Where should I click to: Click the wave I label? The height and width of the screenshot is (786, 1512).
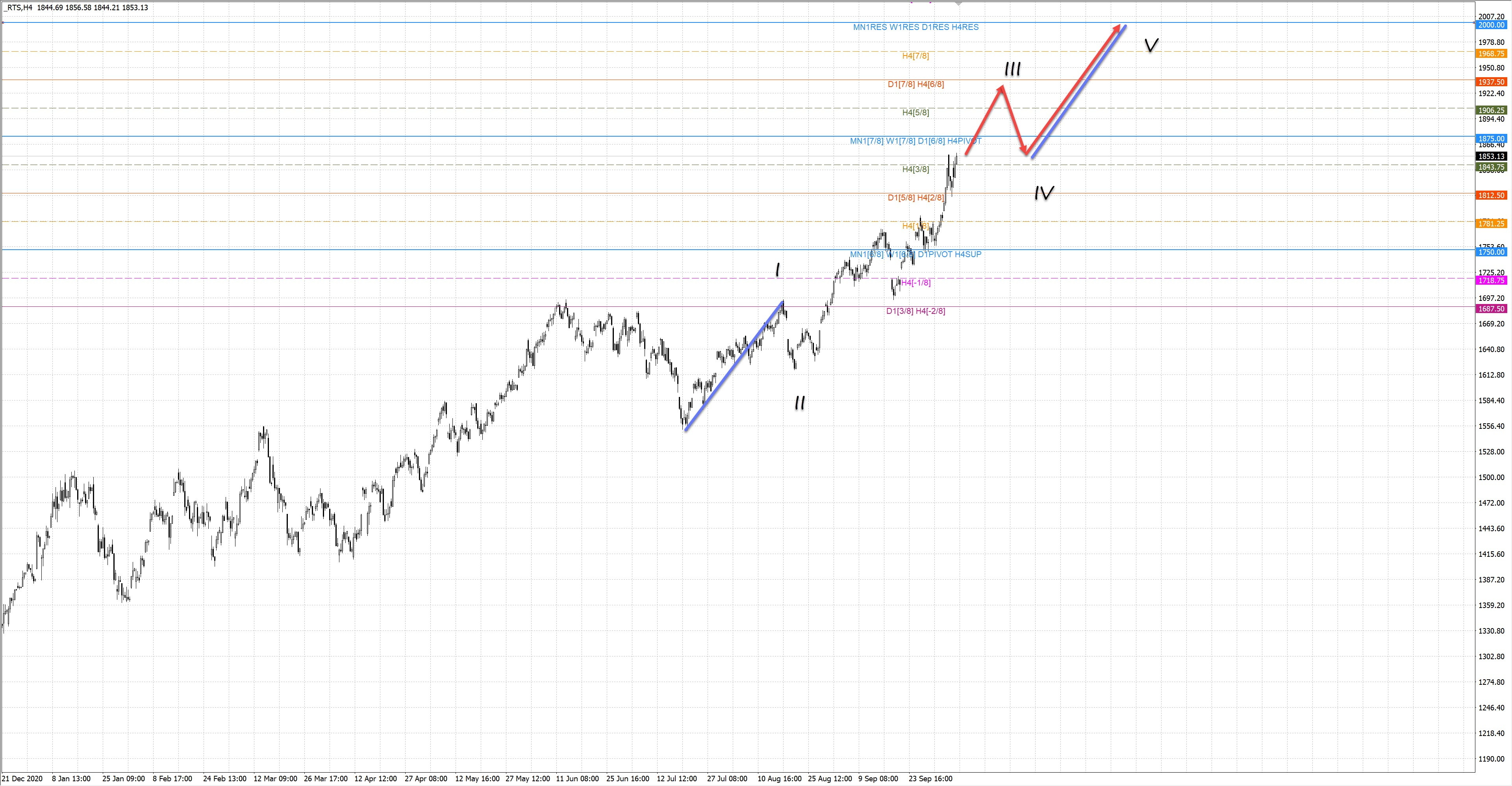click(x=778, y=270)
